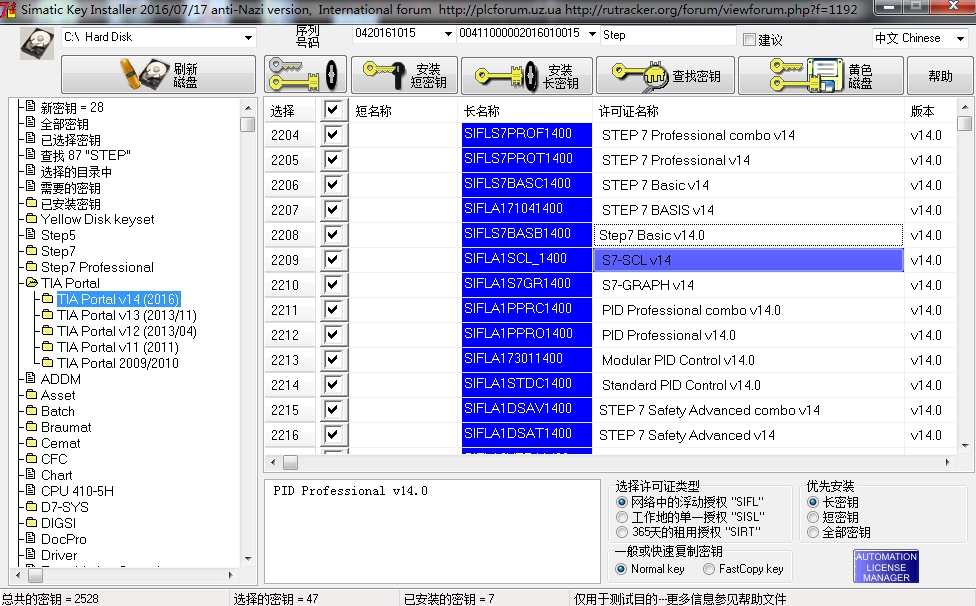This screenshot has height=606, width=976.
Task: Select the 查找 87 "STEP" tree item
Action: coord(86,156)
